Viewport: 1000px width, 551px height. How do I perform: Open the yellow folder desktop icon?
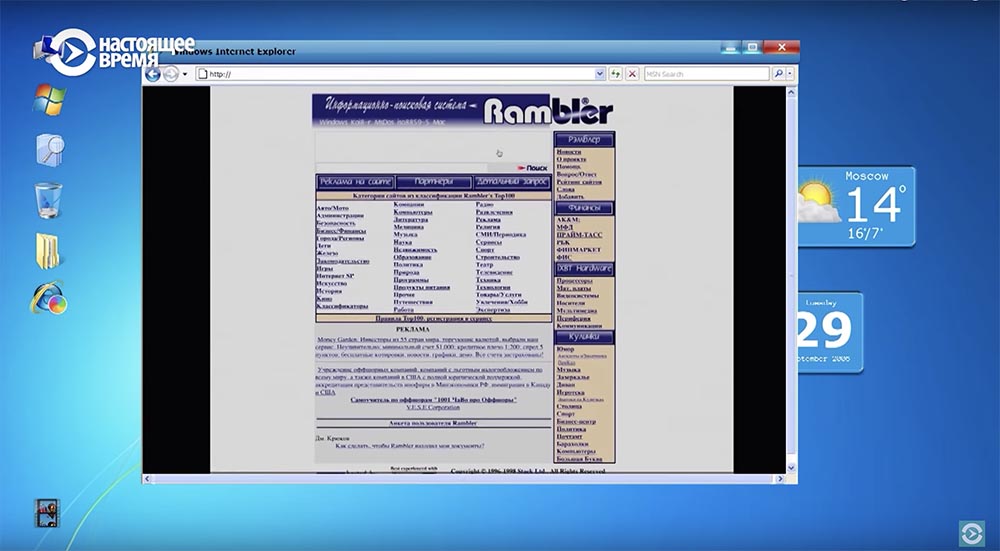(x=48, y=251)
